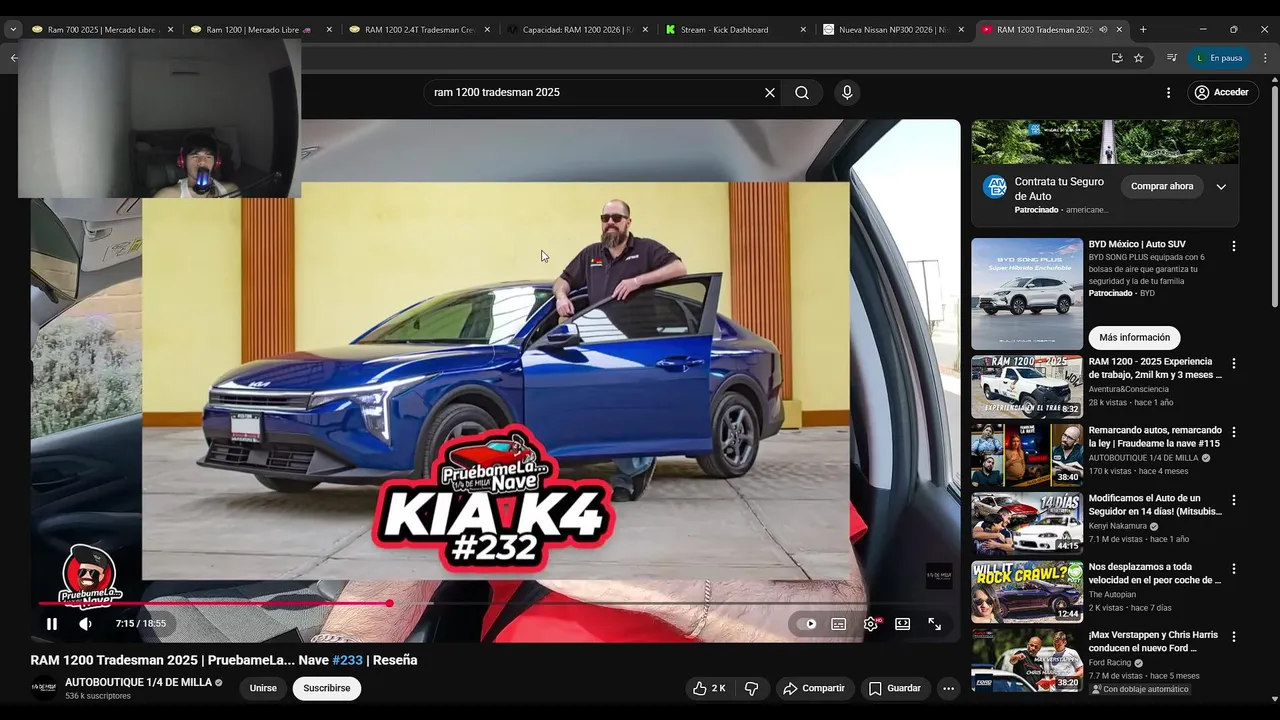Click the progress bar scrubber dot

[389, 603]
